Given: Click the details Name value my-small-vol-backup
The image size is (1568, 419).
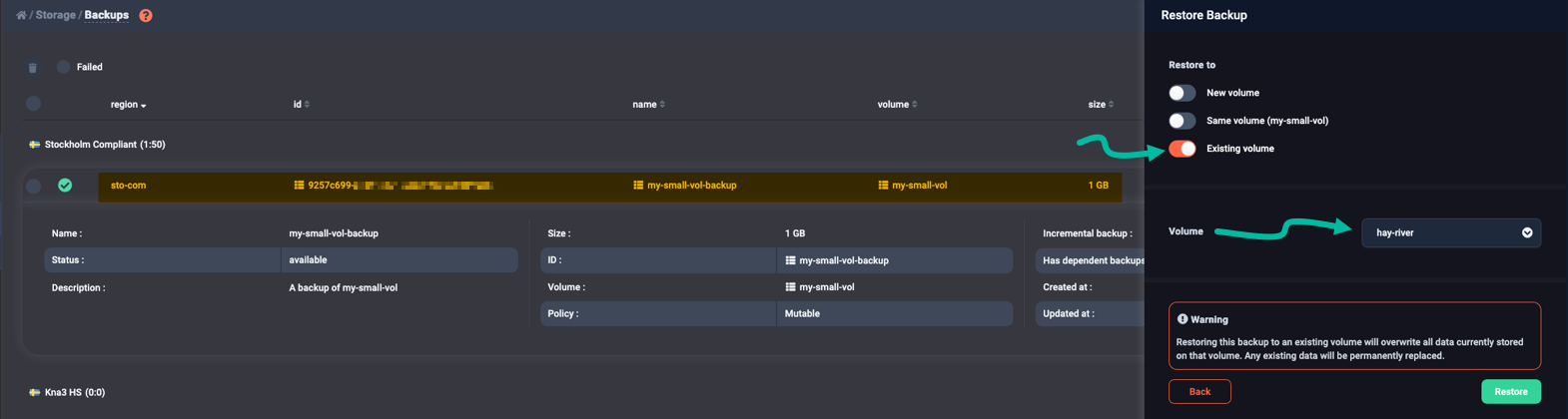Looking at the screenshot, I should click(x=334, y=233).
